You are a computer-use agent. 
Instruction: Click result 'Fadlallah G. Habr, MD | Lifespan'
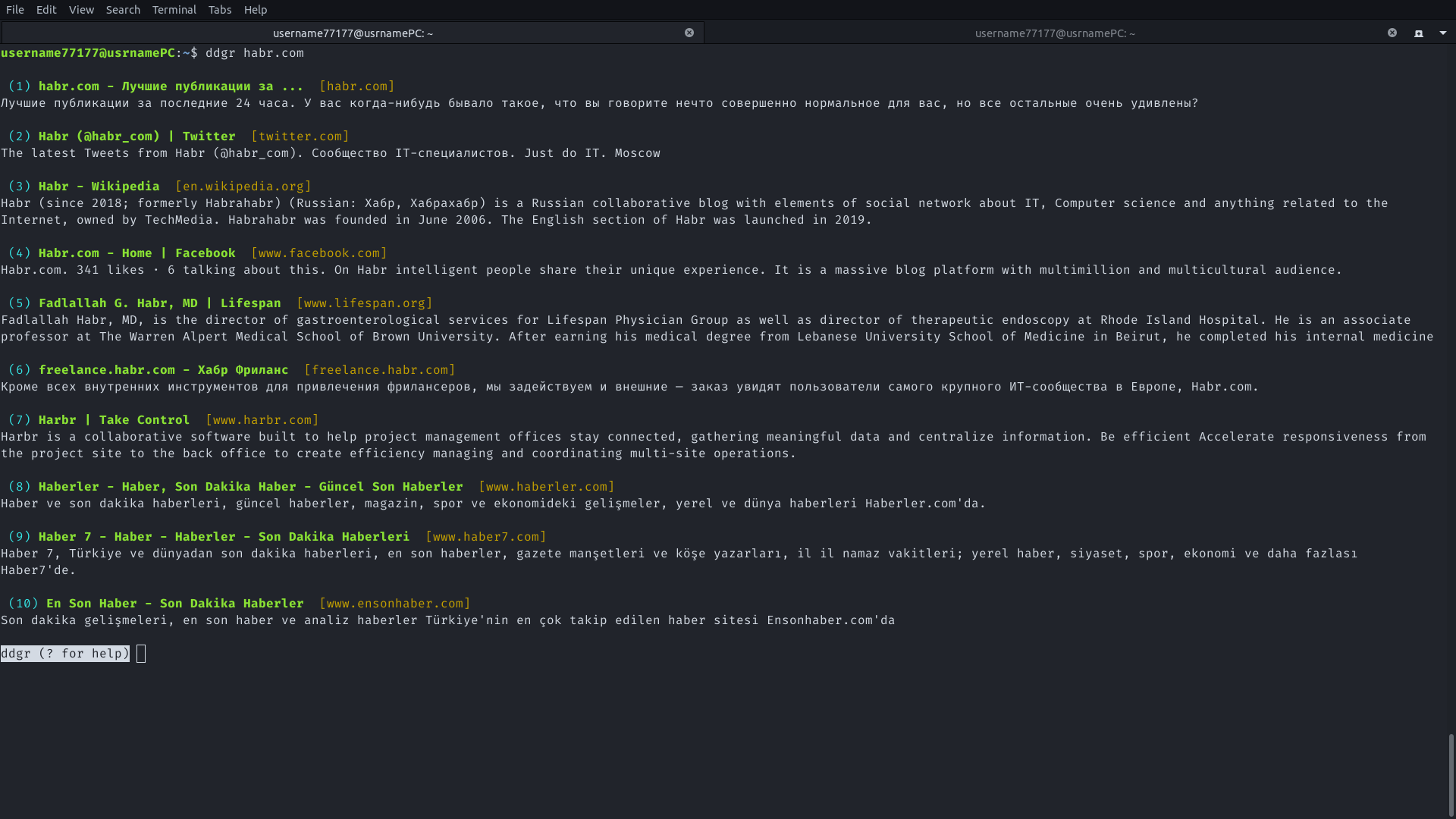pos(160,303)
